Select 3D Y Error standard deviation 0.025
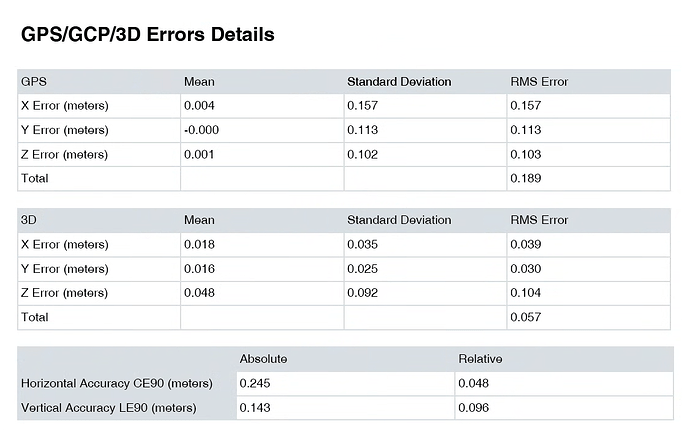Image resolution: width=690 pixels, height=432 pixels. point(362,269)
